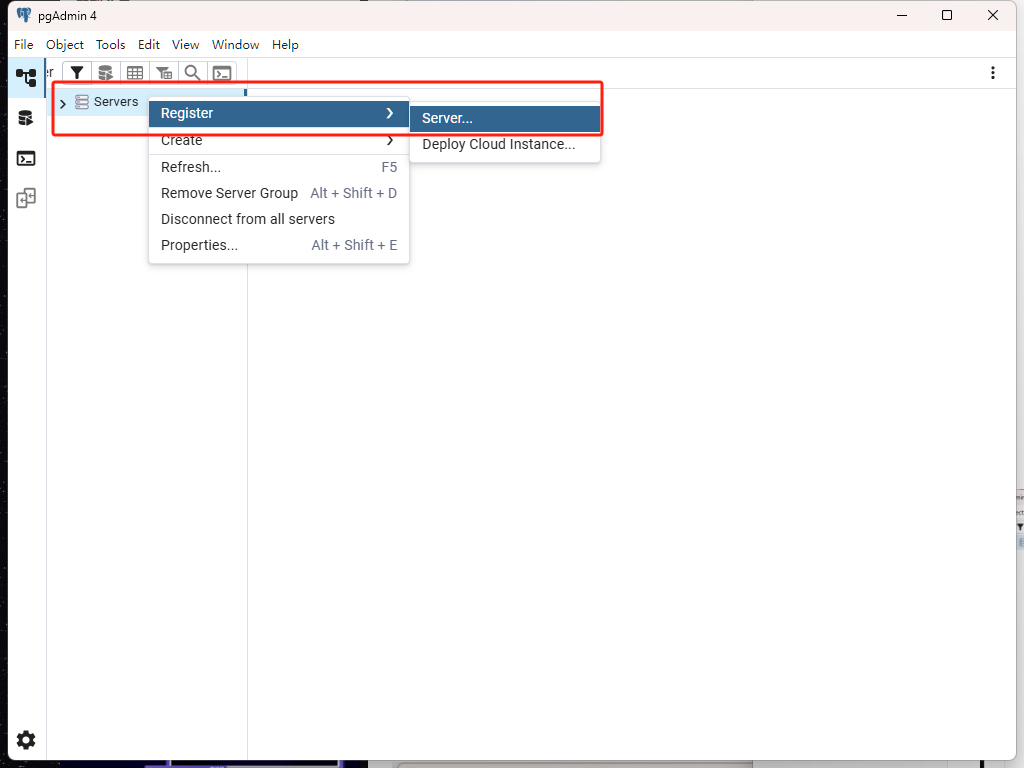Open the settings gear at bottom left
The image size is (1024, 768).
point(26,740)
